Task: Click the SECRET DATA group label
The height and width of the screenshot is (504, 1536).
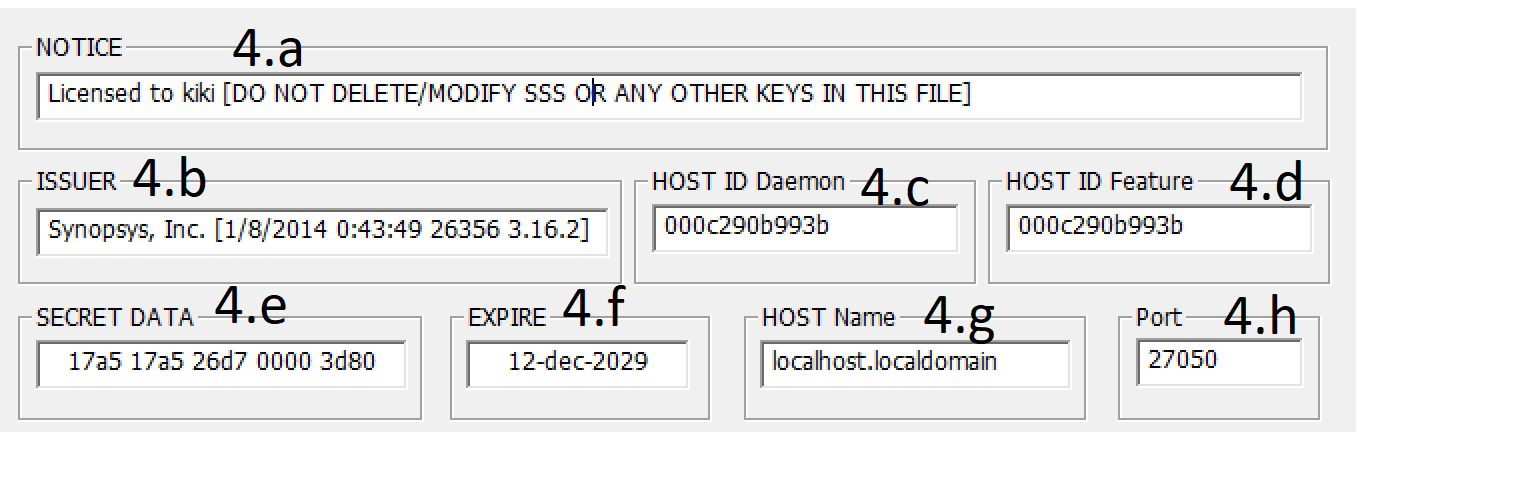Action: tap(114, 318)
